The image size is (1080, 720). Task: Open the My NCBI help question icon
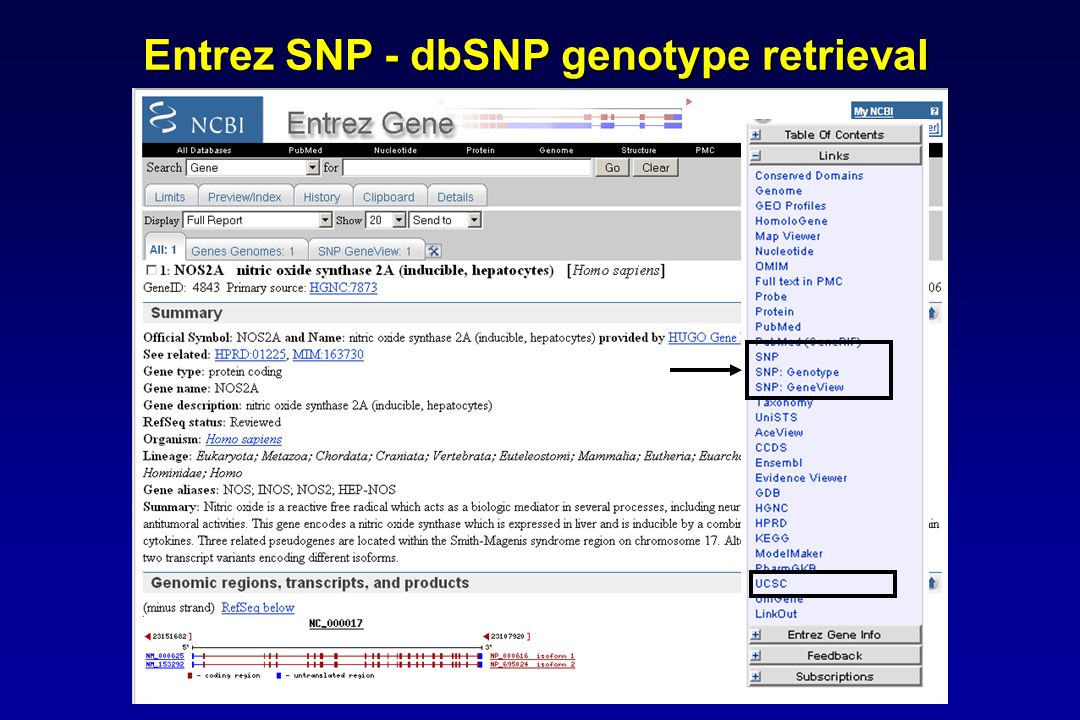click(935, 111)
